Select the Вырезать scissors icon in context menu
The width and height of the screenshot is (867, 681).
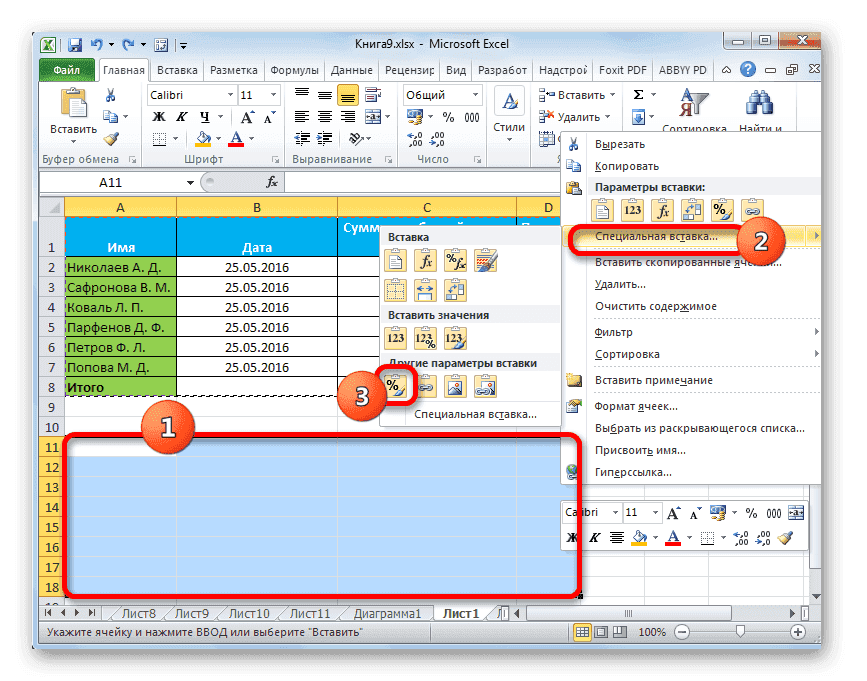click(573, 143)
